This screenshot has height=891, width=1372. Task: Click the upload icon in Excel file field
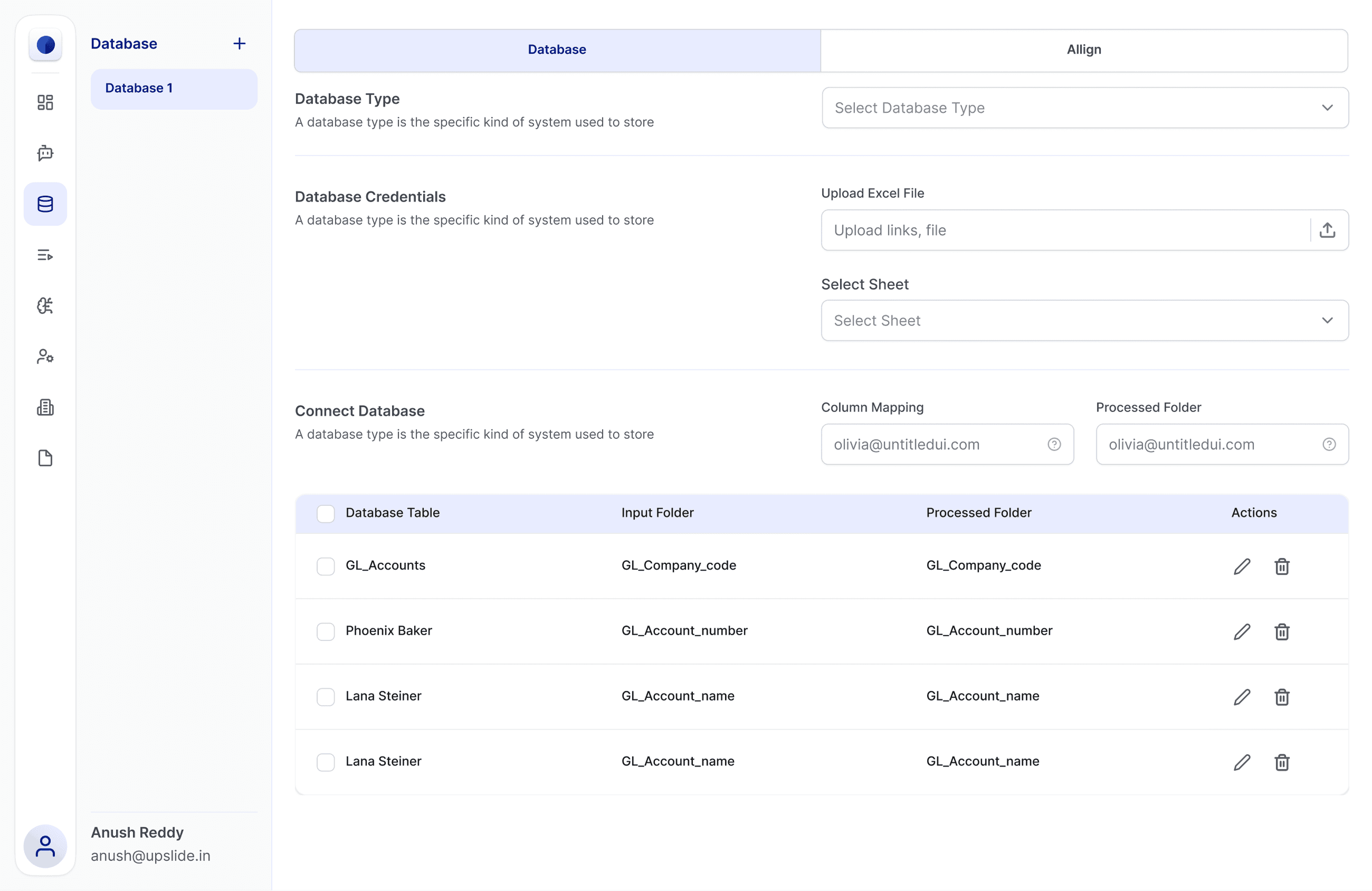[x=1327, y=230]
